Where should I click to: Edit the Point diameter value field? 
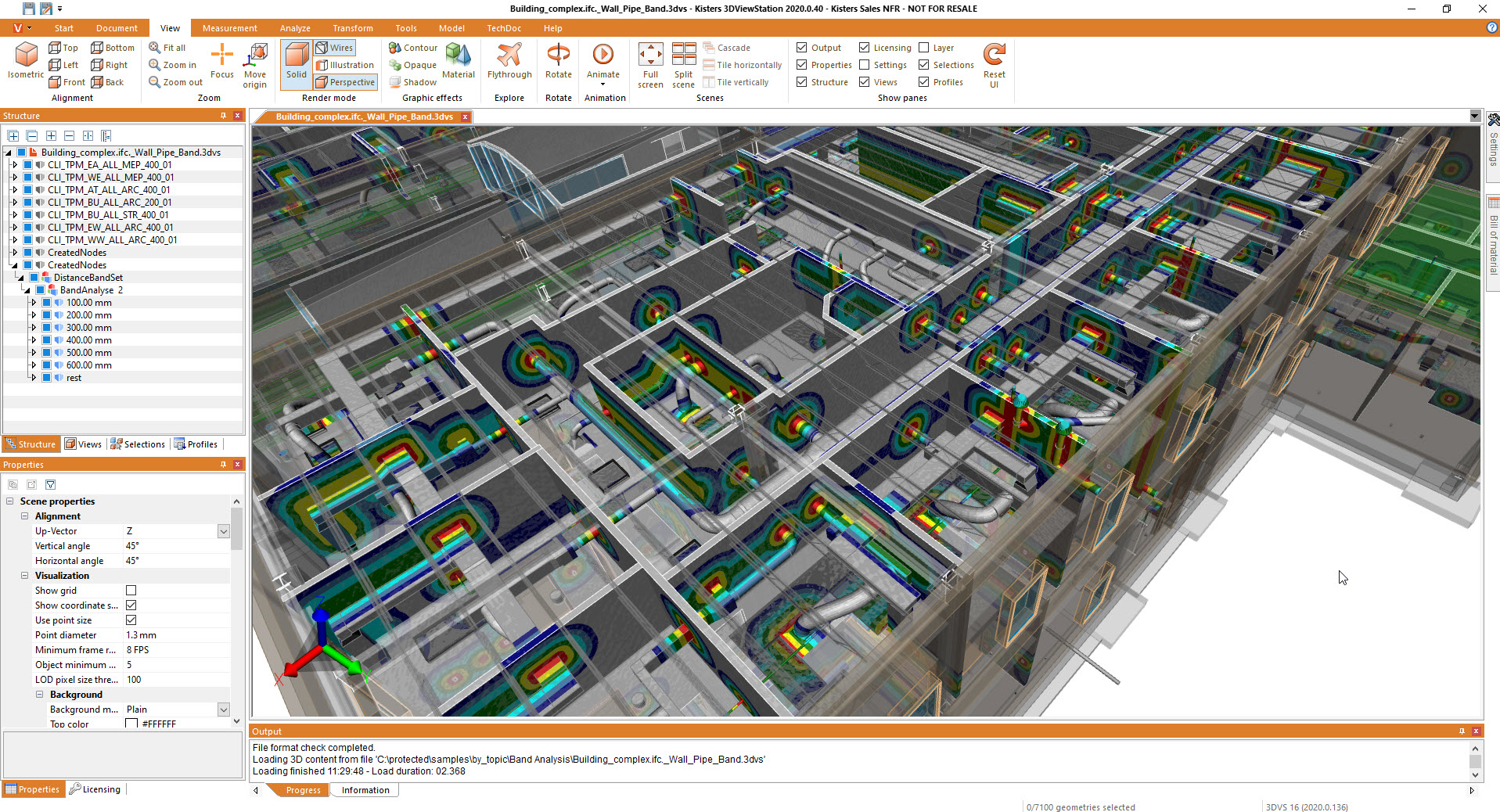[177, 635]
